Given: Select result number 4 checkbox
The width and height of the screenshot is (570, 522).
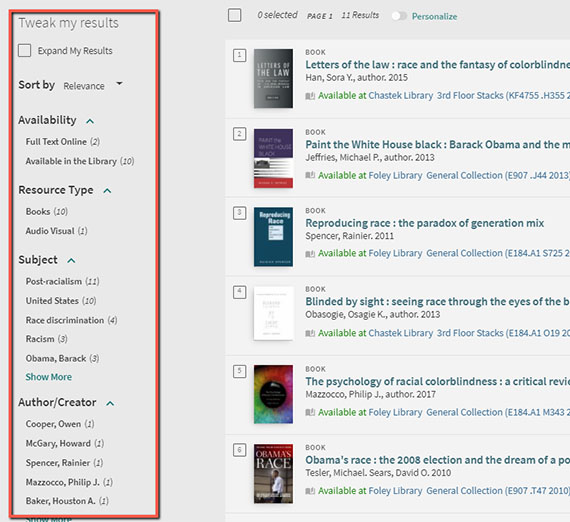Looking at the screenshot, I should click(x=239, y=292).
